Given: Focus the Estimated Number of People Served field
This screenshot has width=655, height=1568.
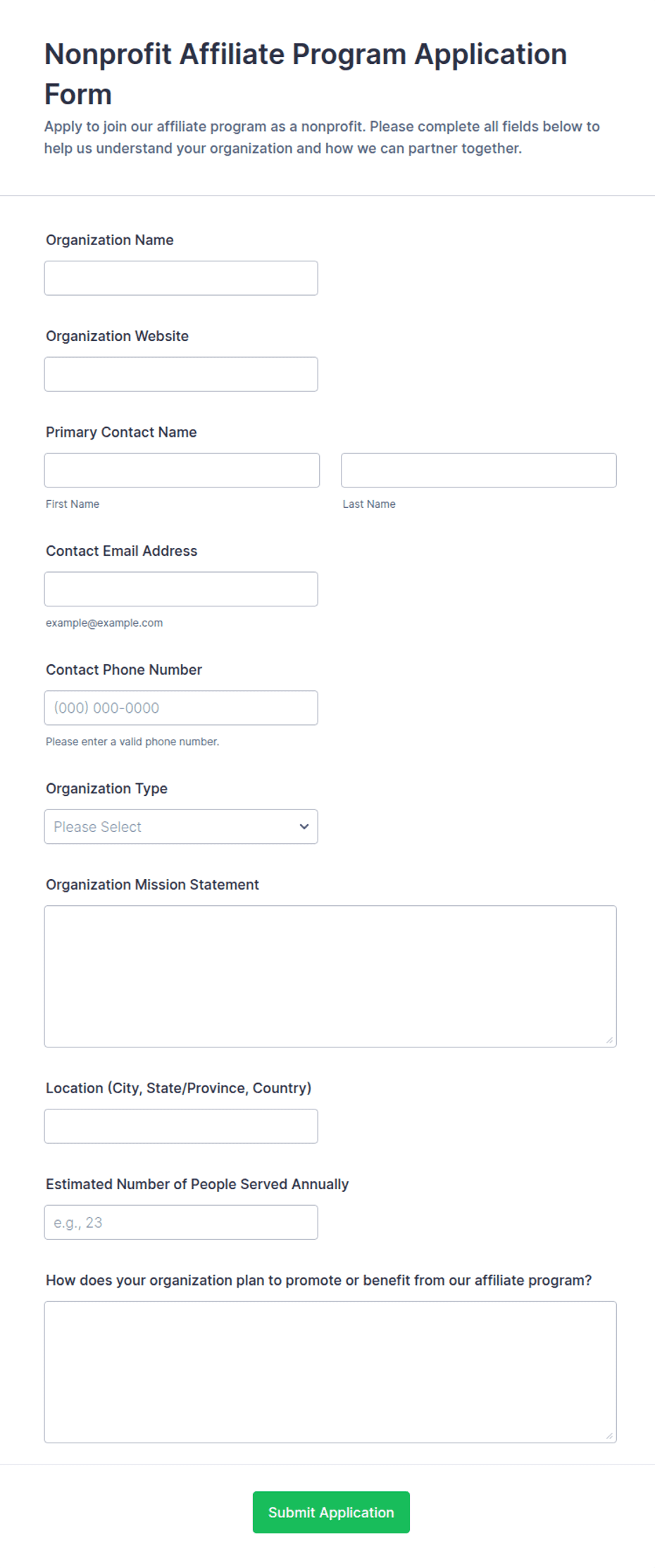Looking at the screenshot, I should [x=181, y=1222].
